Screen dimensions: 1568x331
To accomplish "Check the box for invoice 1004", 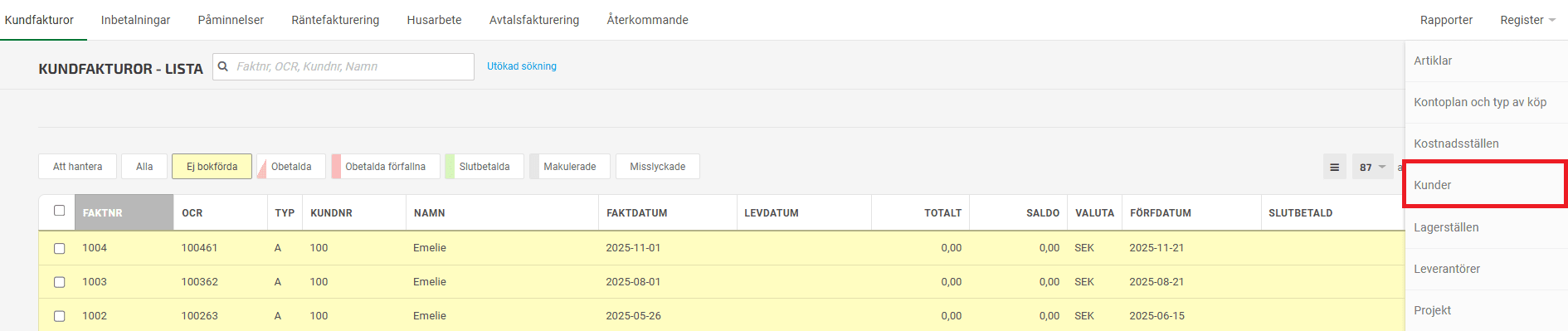I will click(x=59, y=248).
